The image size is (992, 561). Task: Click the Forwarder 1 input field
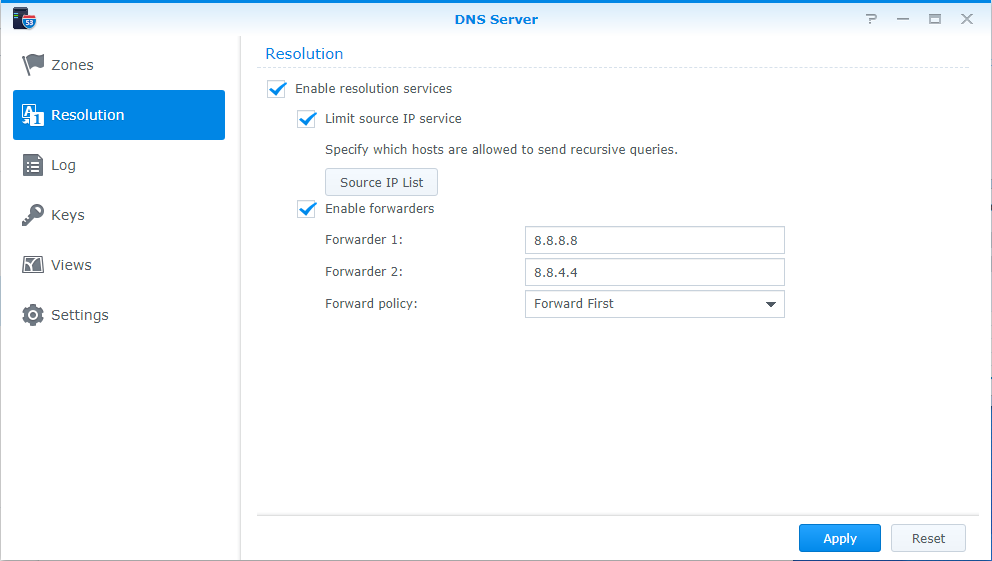[655, 240]
